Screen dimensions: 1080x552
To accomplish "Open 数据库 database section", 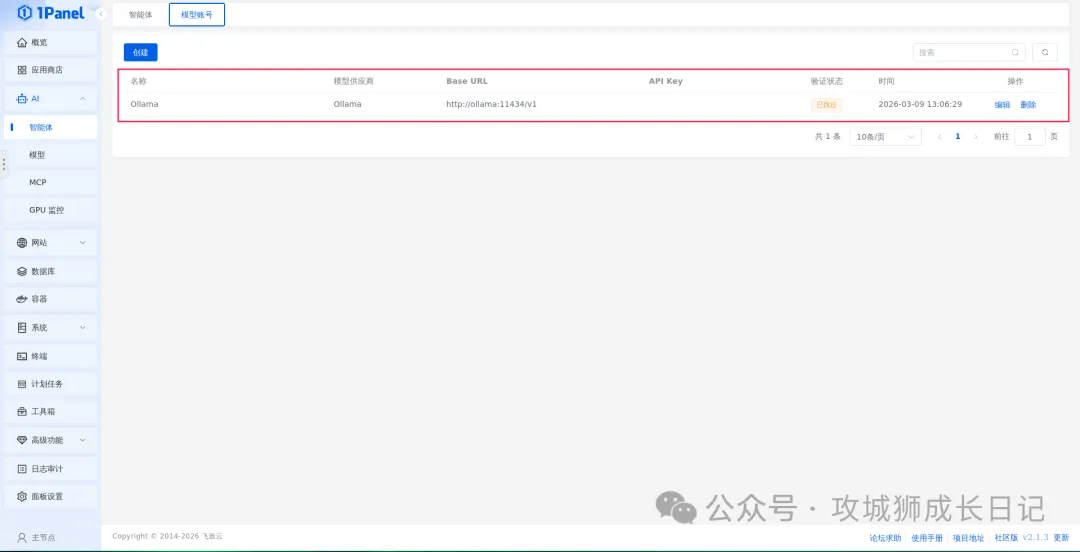I will [43, 271].
